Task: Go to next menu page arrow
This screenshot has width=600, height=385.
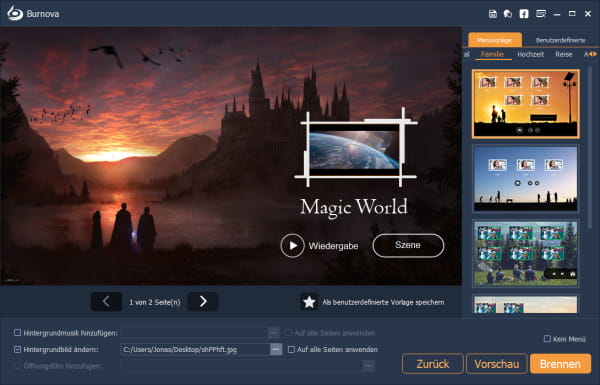Action: coord(203,302)
